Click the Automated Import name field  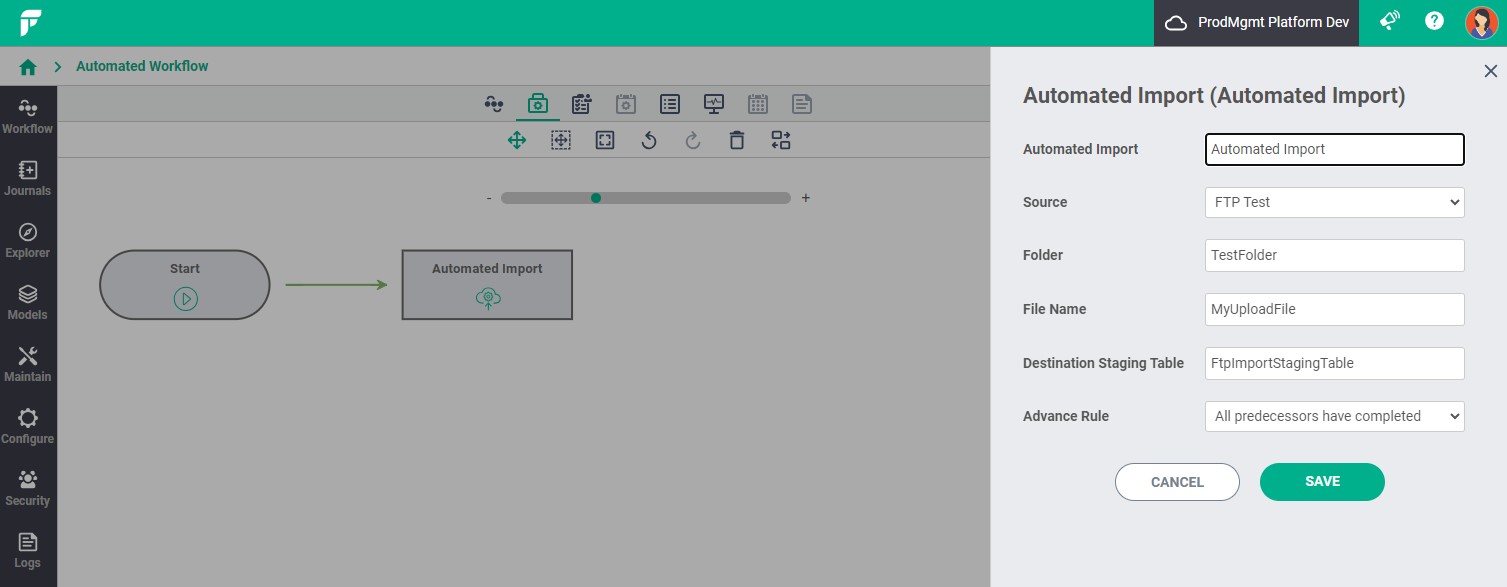tap(1335, 149)
